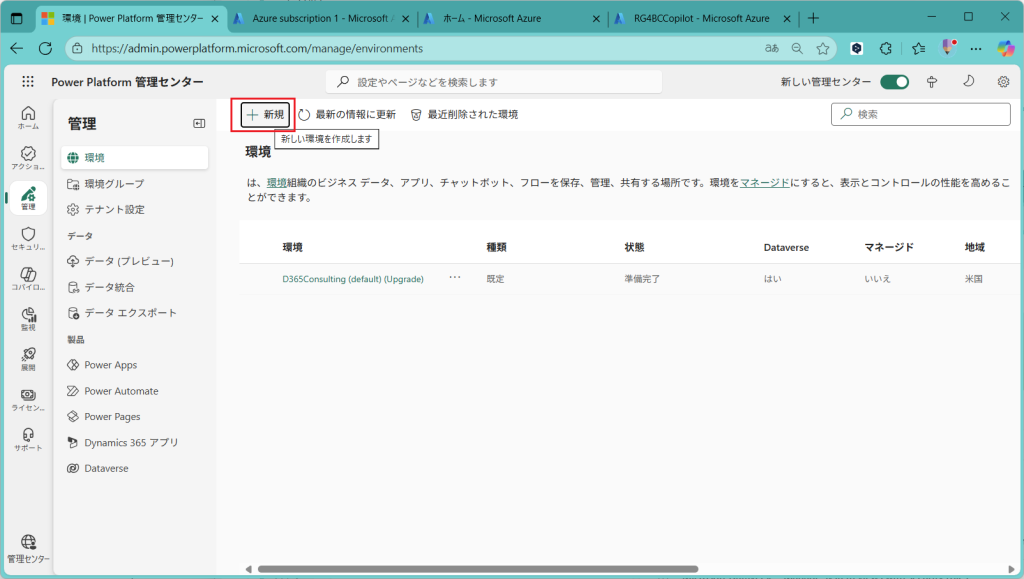
Task: Open the browser Copilot icon
Action: click(1006, 48)
